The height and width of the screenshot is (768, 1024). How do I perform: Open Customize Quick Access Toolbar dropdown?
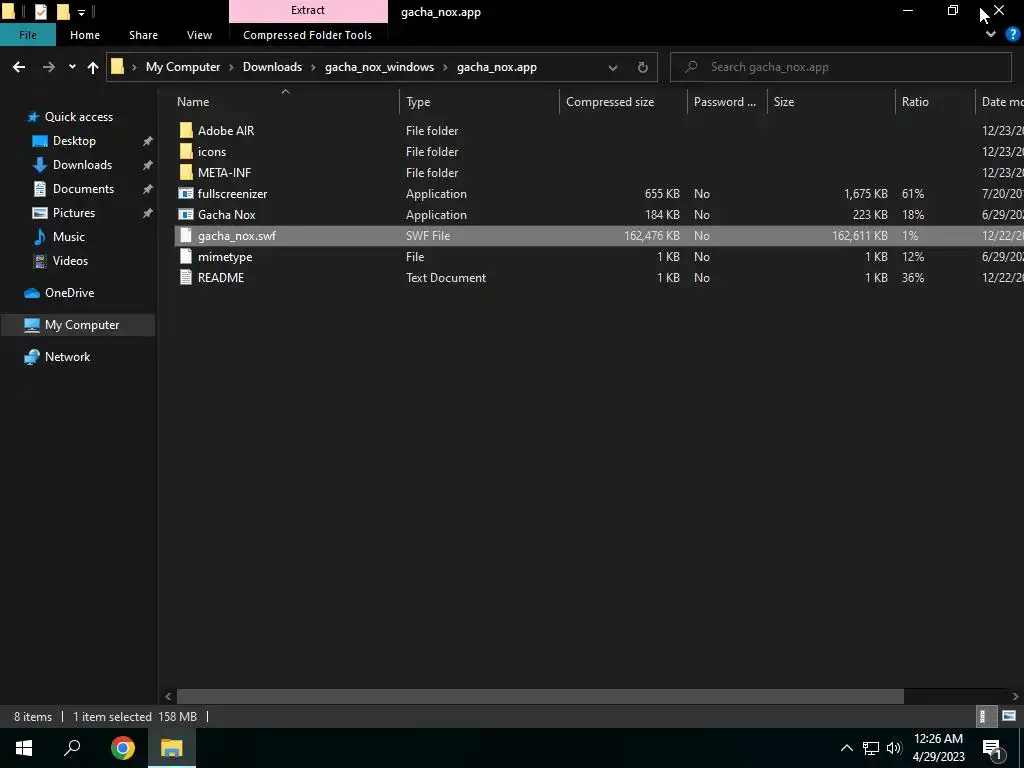tap(82, 12)
